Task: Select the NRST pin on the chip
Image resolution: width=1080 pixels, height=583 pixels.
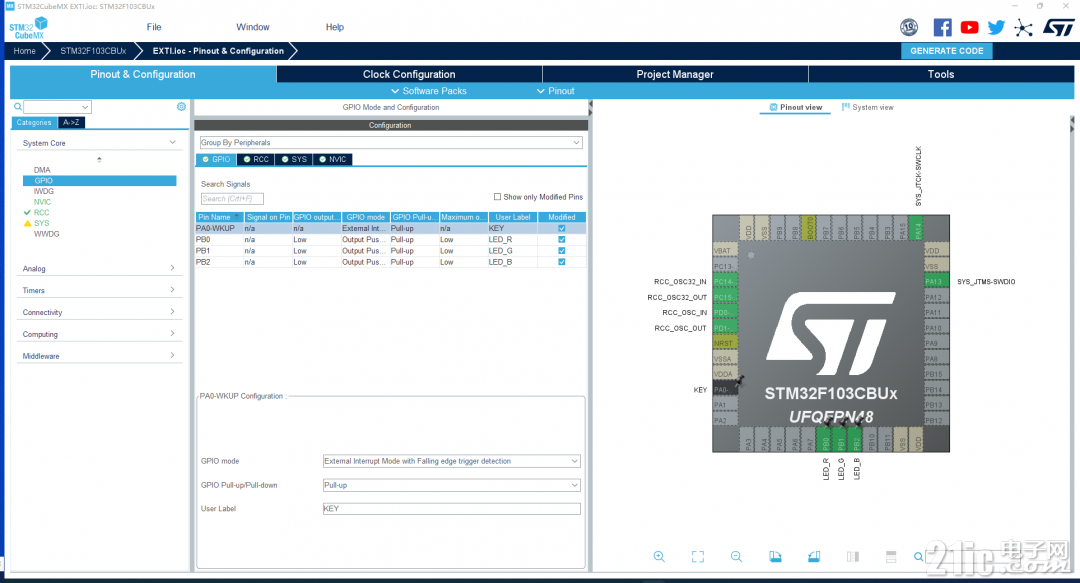Action: (725, 343)
